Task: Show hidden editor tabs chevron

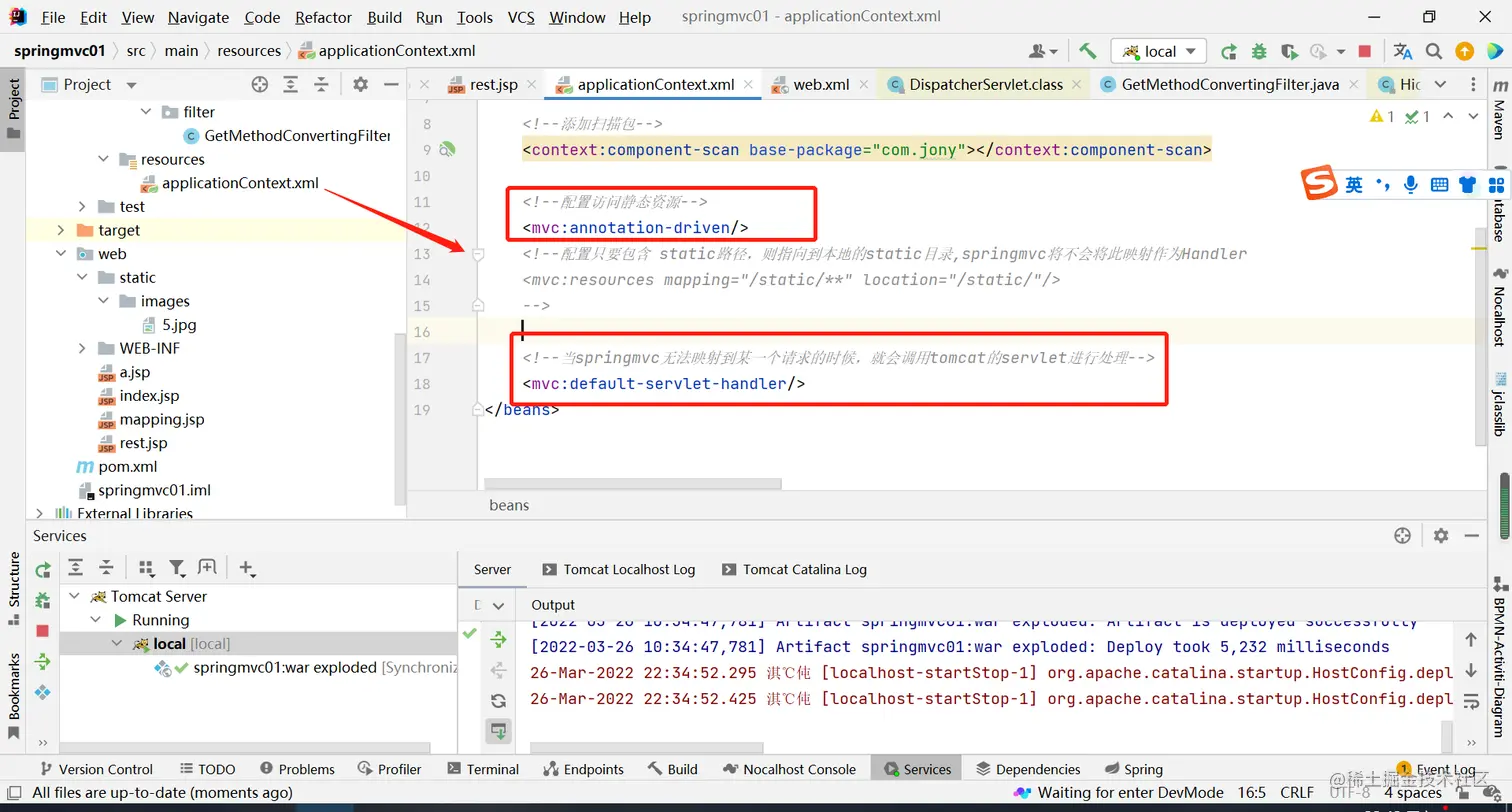Action: [1440, 85]
